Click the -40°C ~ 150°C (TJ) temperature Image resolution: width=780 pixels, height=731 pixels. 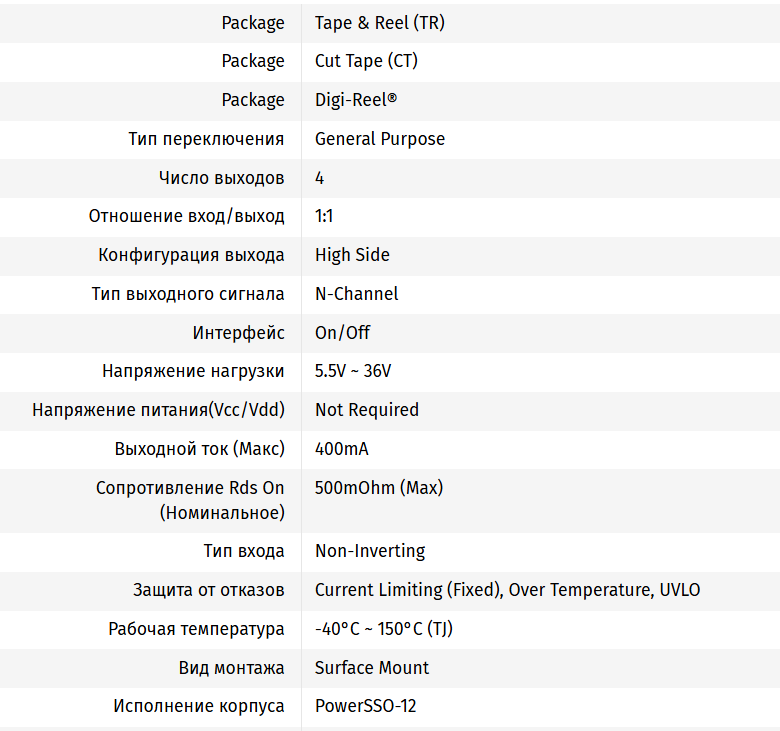384,629
